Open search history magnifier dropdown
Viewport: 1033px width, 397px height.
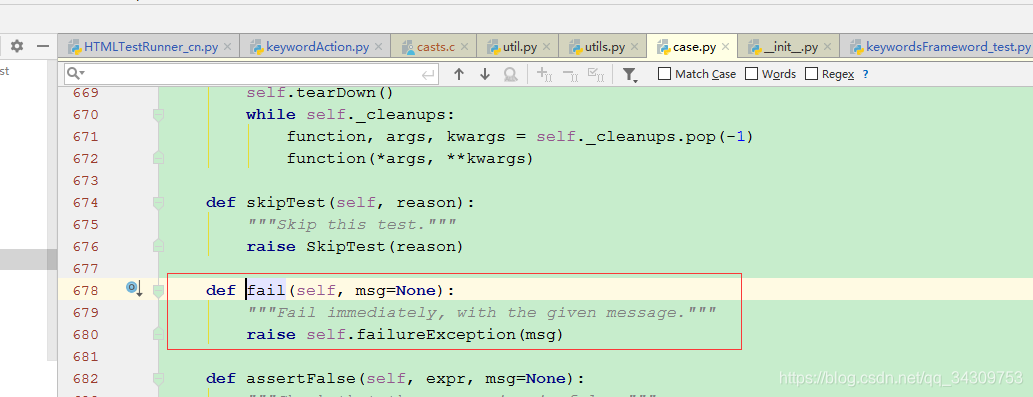click(x=76, y=74)
